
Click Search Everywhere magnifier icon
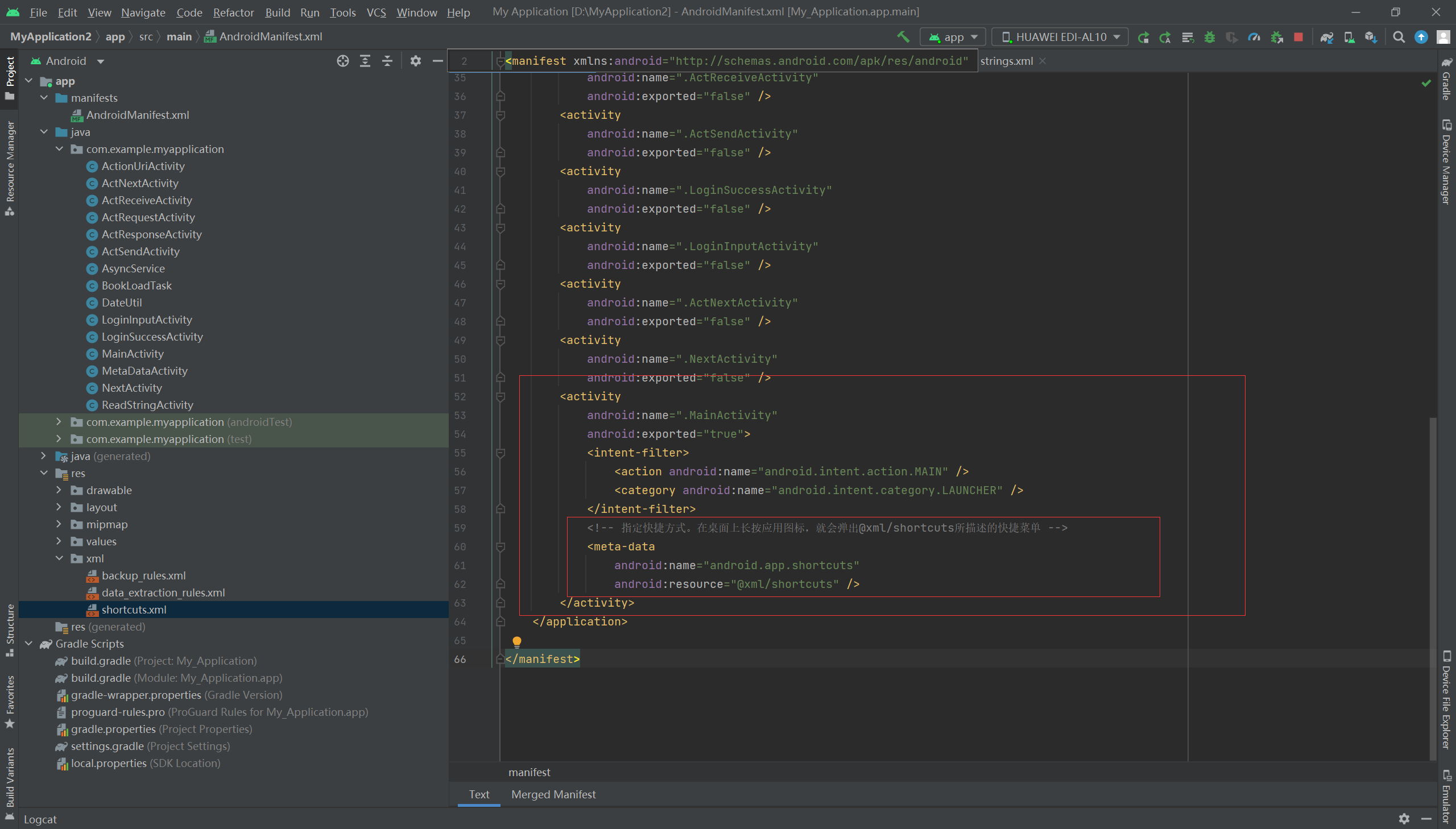[x=1399, y=37]
